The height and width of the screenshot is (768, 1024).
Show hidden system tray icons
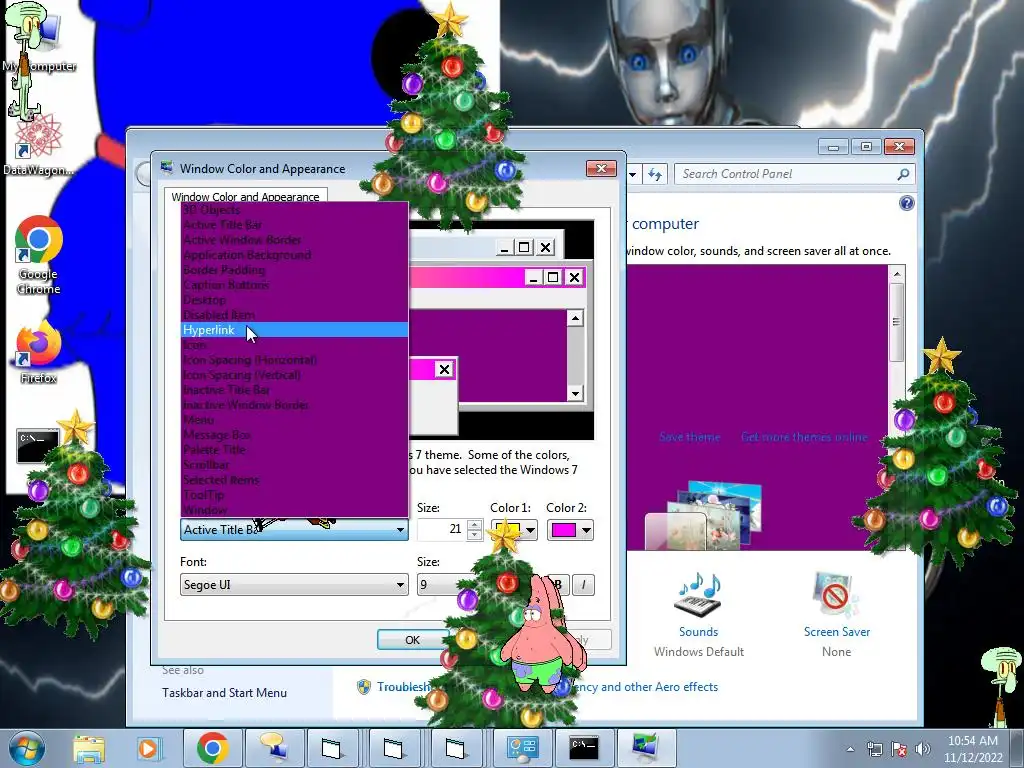tap(850, 749)
